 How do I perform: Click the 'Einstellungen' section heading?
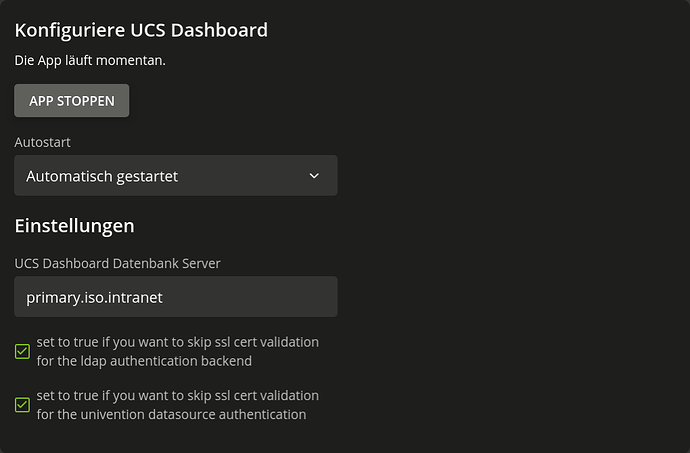[x=74, y=226]
